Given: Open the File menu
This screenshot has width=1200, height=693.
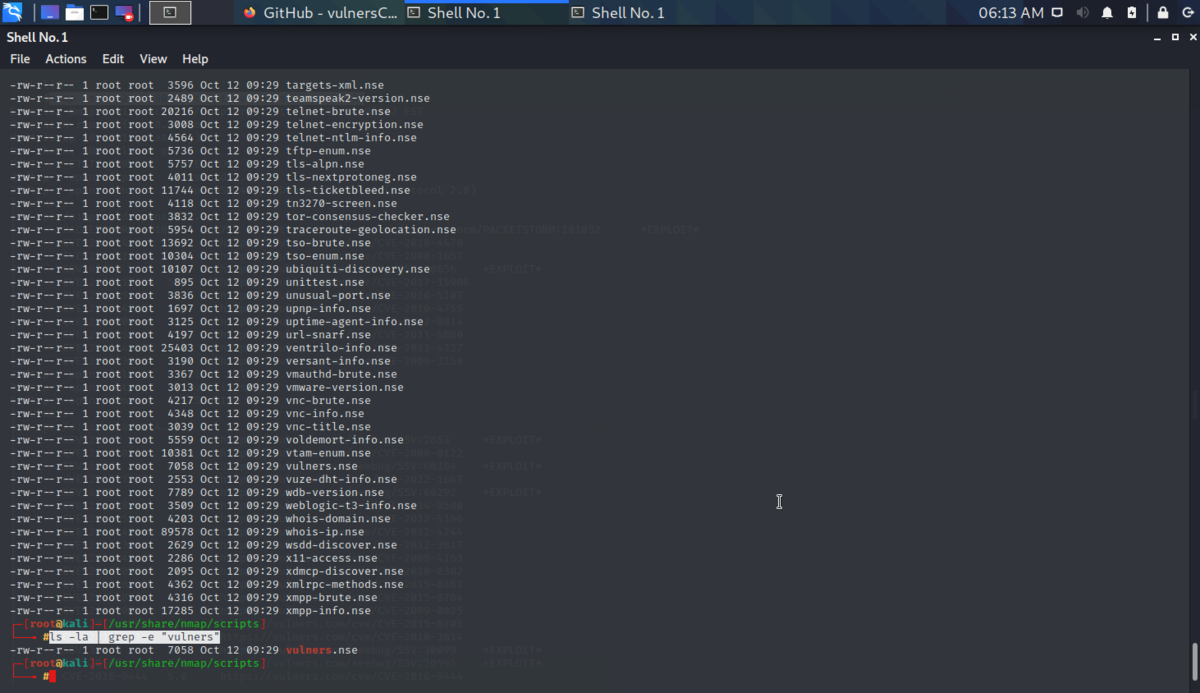Looking at the screenshot, I should click(20, 59).
